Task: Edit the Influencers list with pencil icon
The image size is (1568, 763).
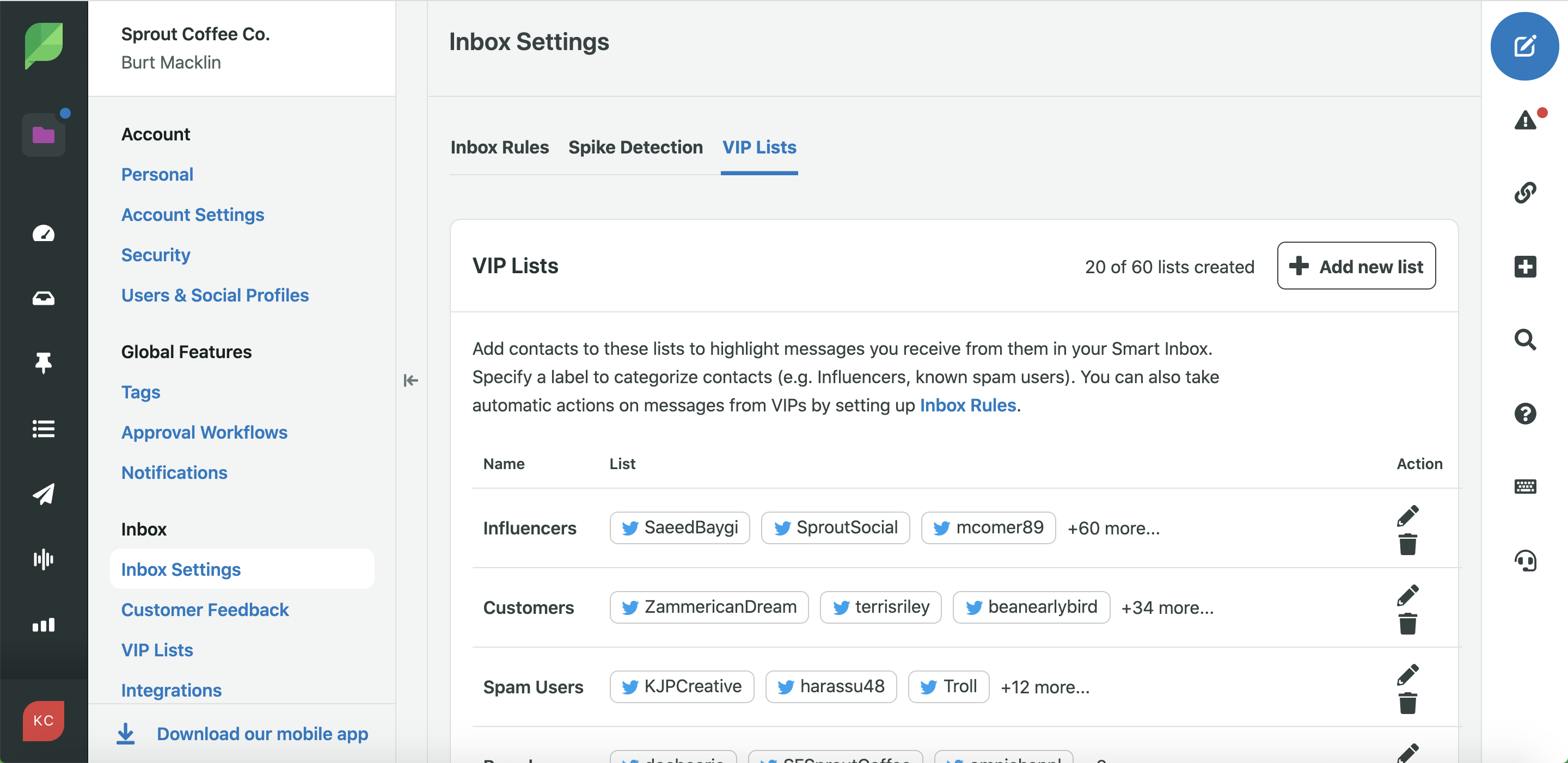Action: tap(1407, 515)
